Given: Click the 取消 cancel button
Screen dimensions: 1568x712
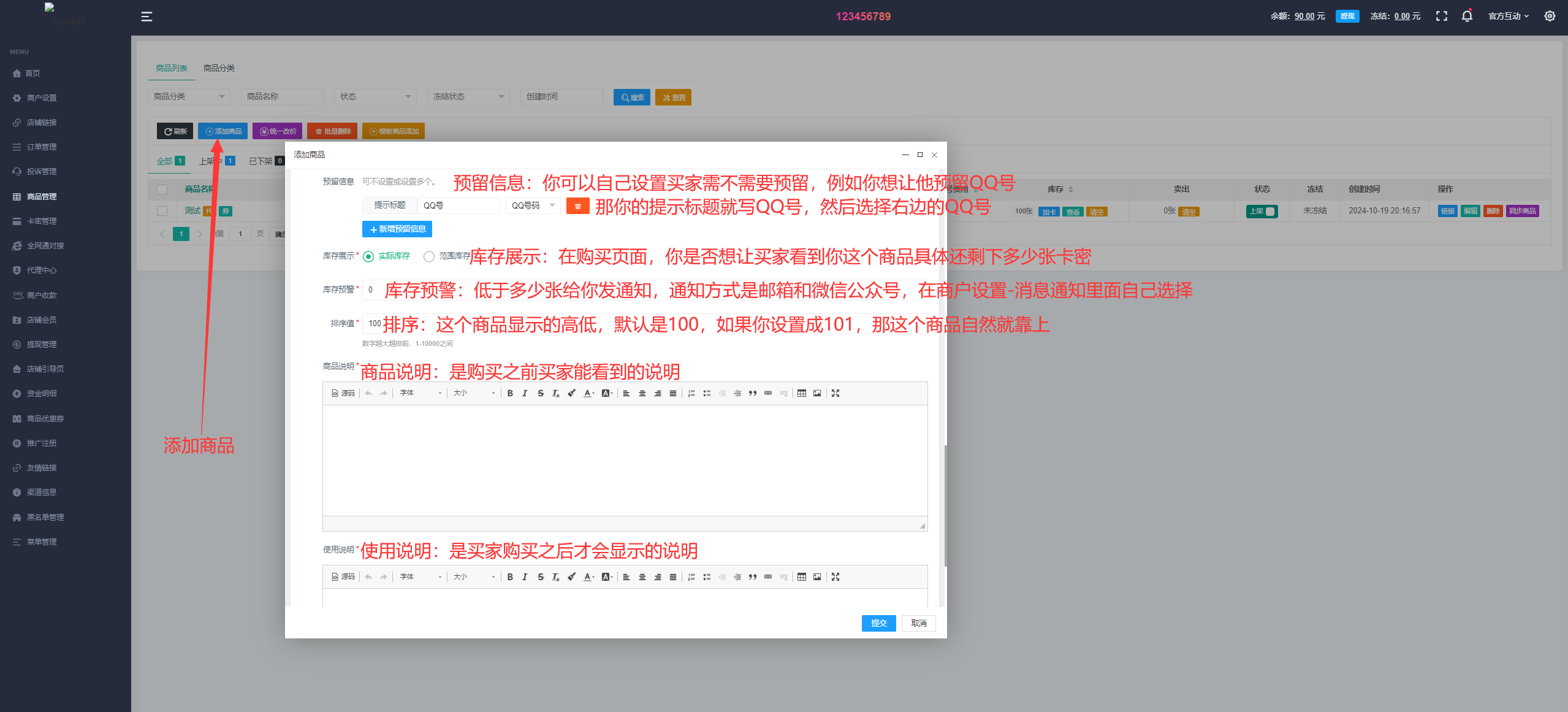Looking at the screenshot, I should click(x=918, y=623).
